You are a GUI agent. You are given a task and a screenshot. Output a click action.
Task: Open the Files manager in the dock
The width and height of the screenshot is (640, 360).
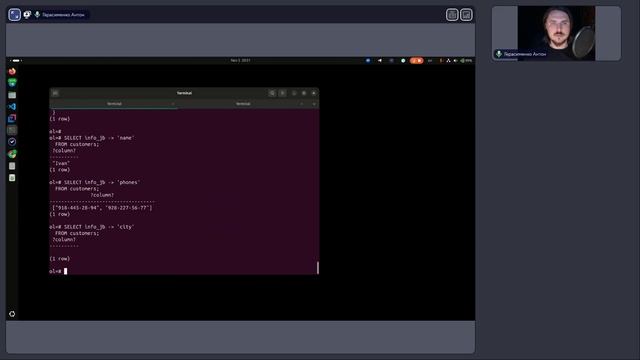click(12, 95)
